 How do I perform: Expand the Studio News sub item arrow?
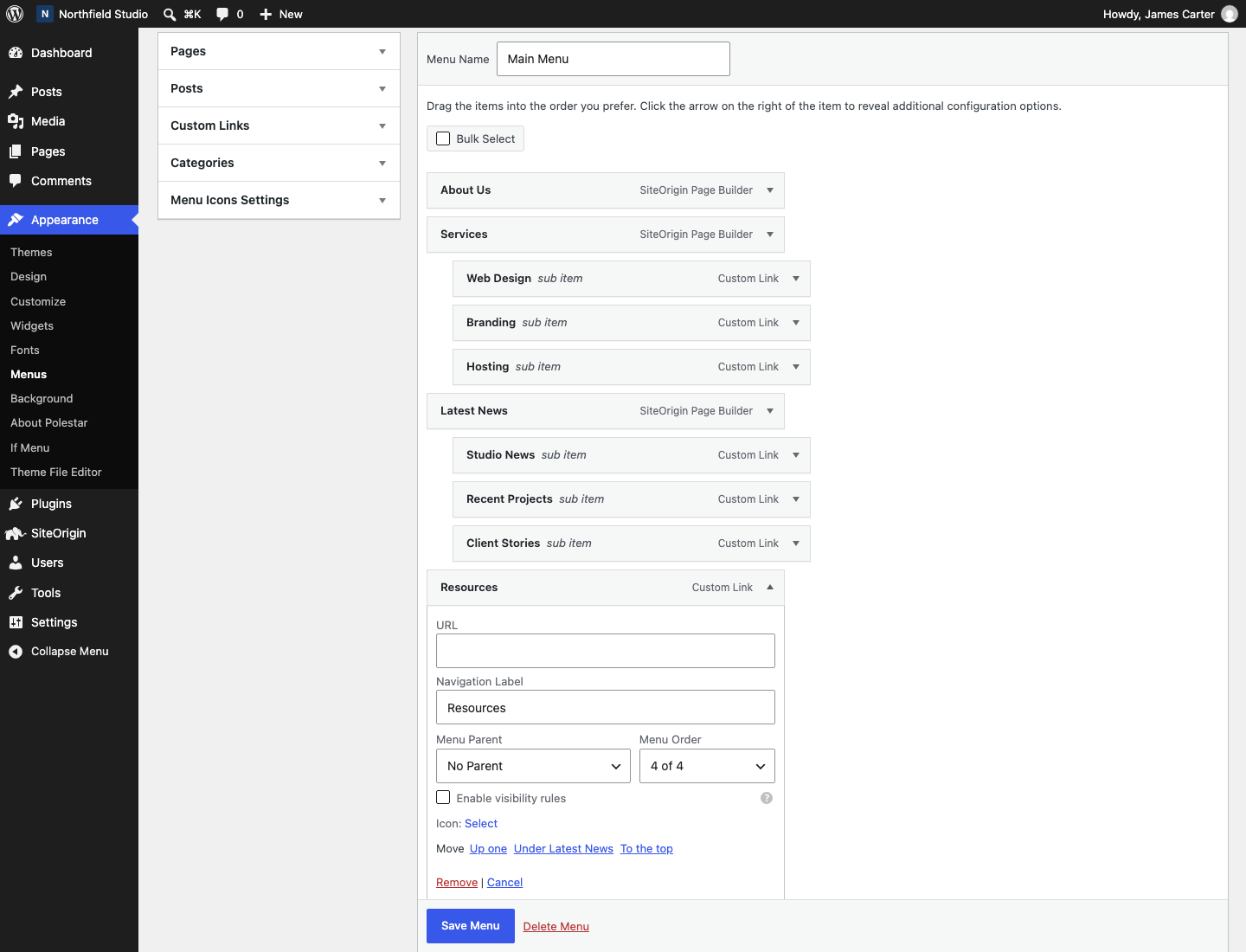796,455
